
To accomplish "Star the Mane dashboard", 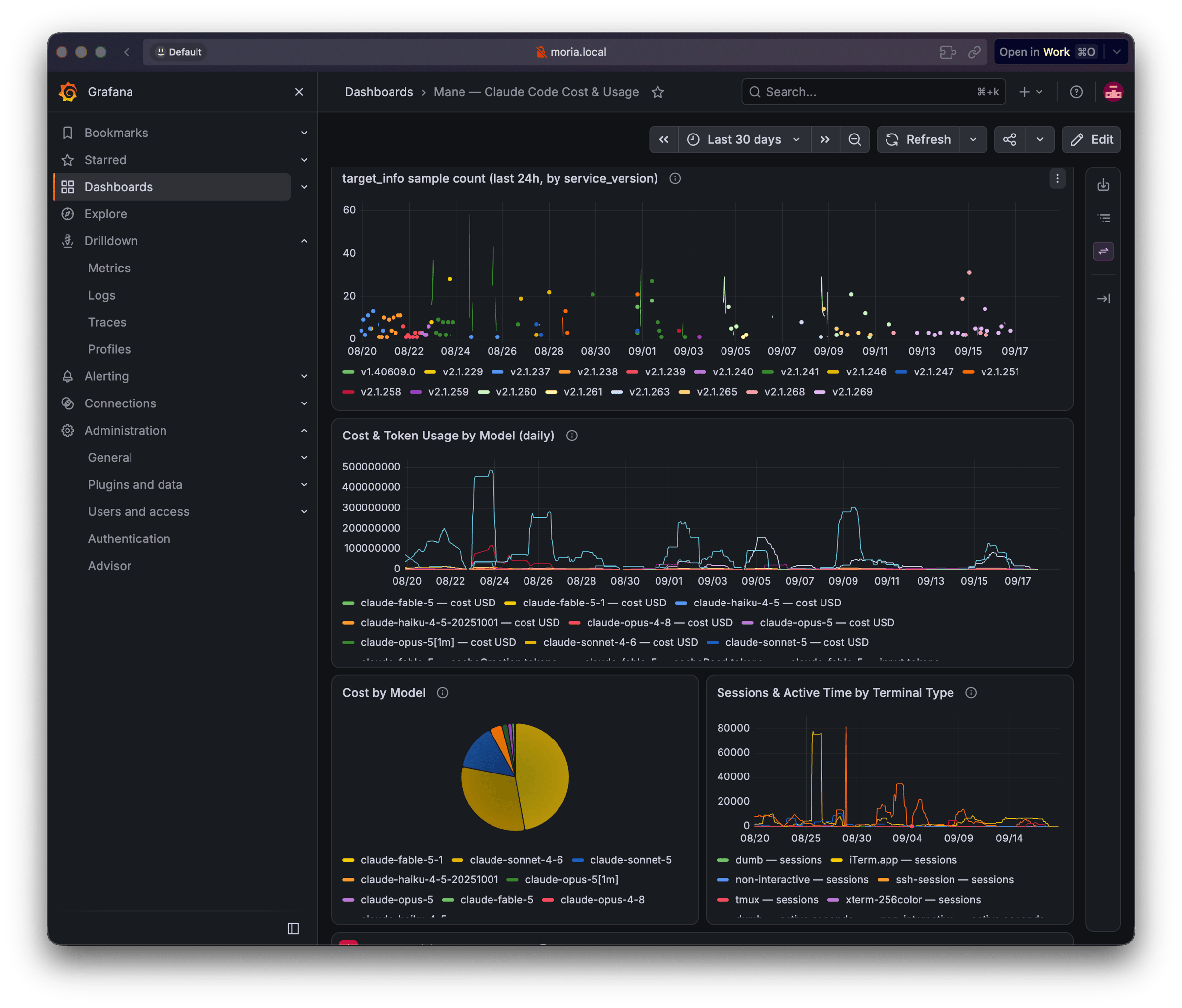I will [658, 92].
